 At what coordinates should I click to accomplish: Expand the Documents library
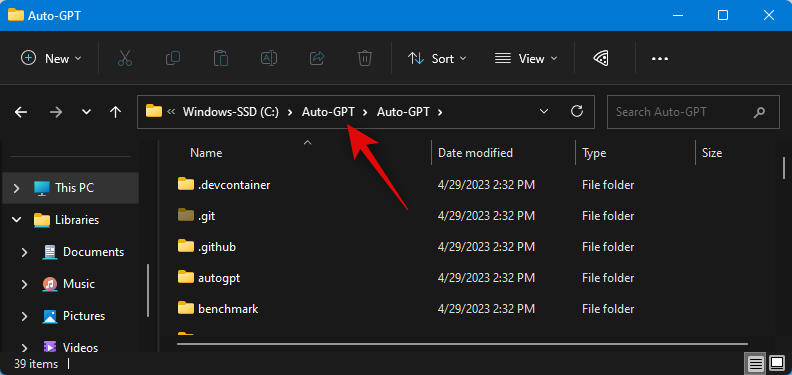click(24, 252)
